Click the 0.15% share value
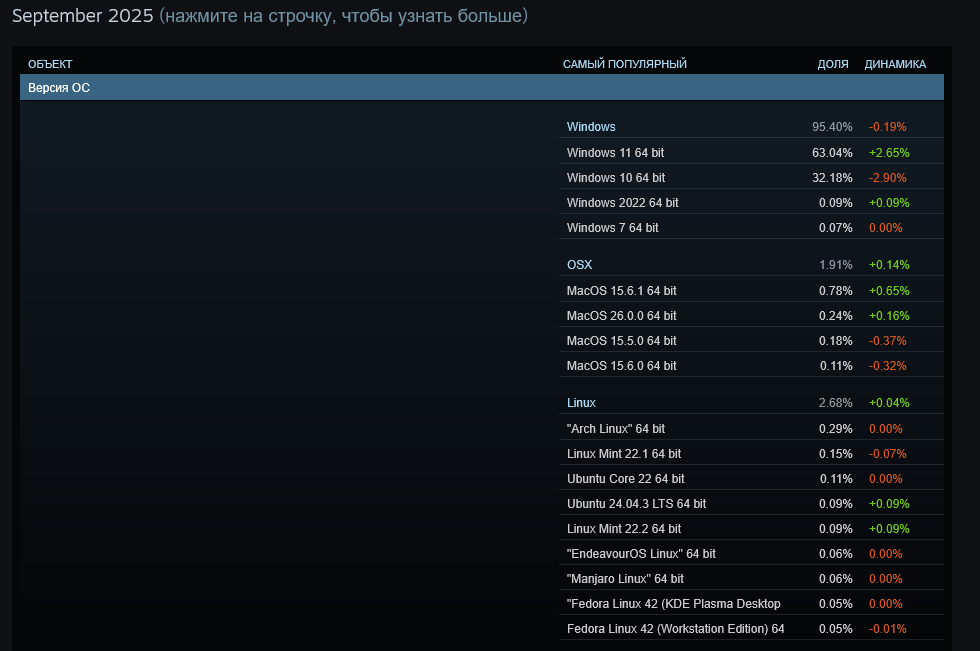Screen dimensions: 980x651 [x=836, y=454]
